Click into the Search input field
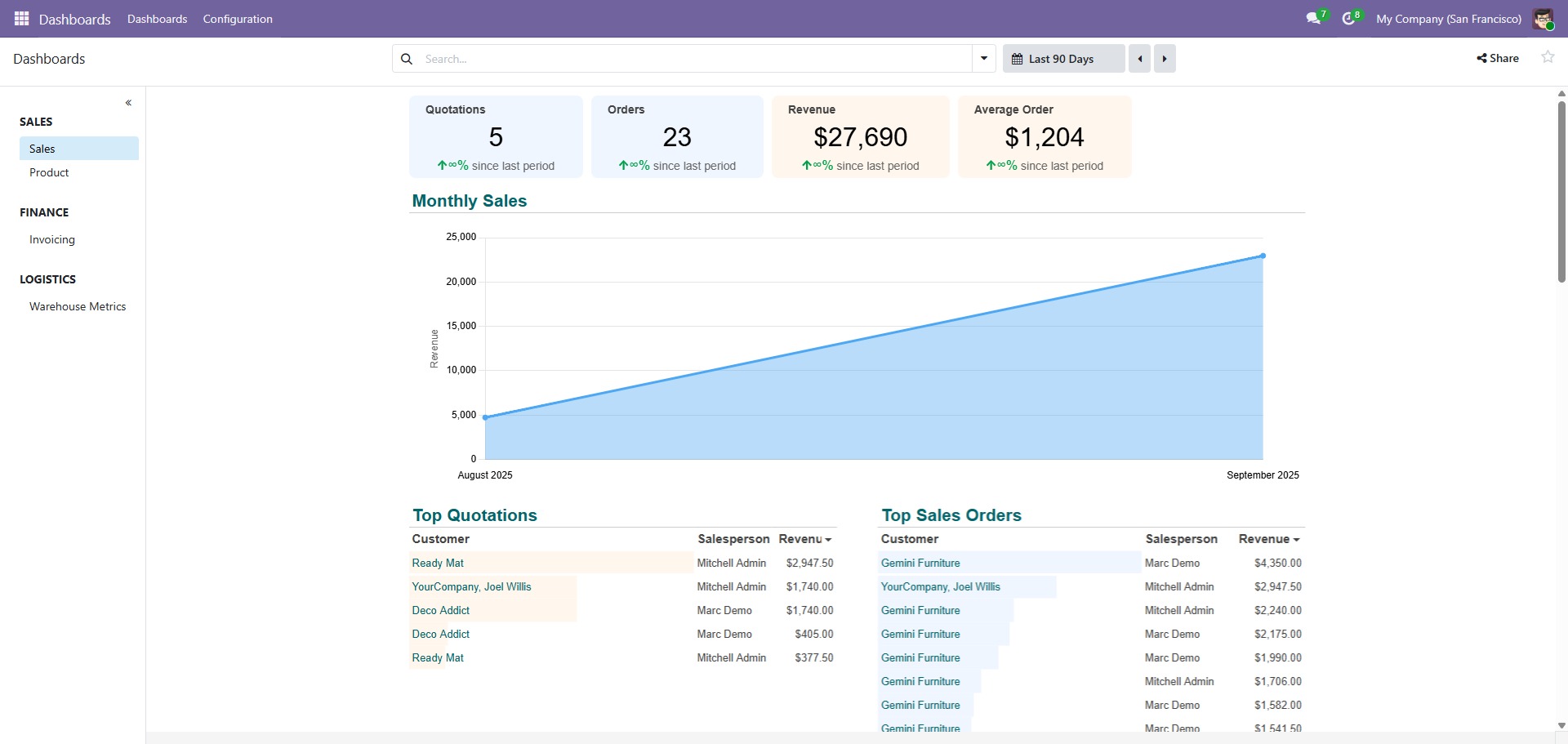The height and width of the screenshot is (744, 1568). [x=696, y=59]
